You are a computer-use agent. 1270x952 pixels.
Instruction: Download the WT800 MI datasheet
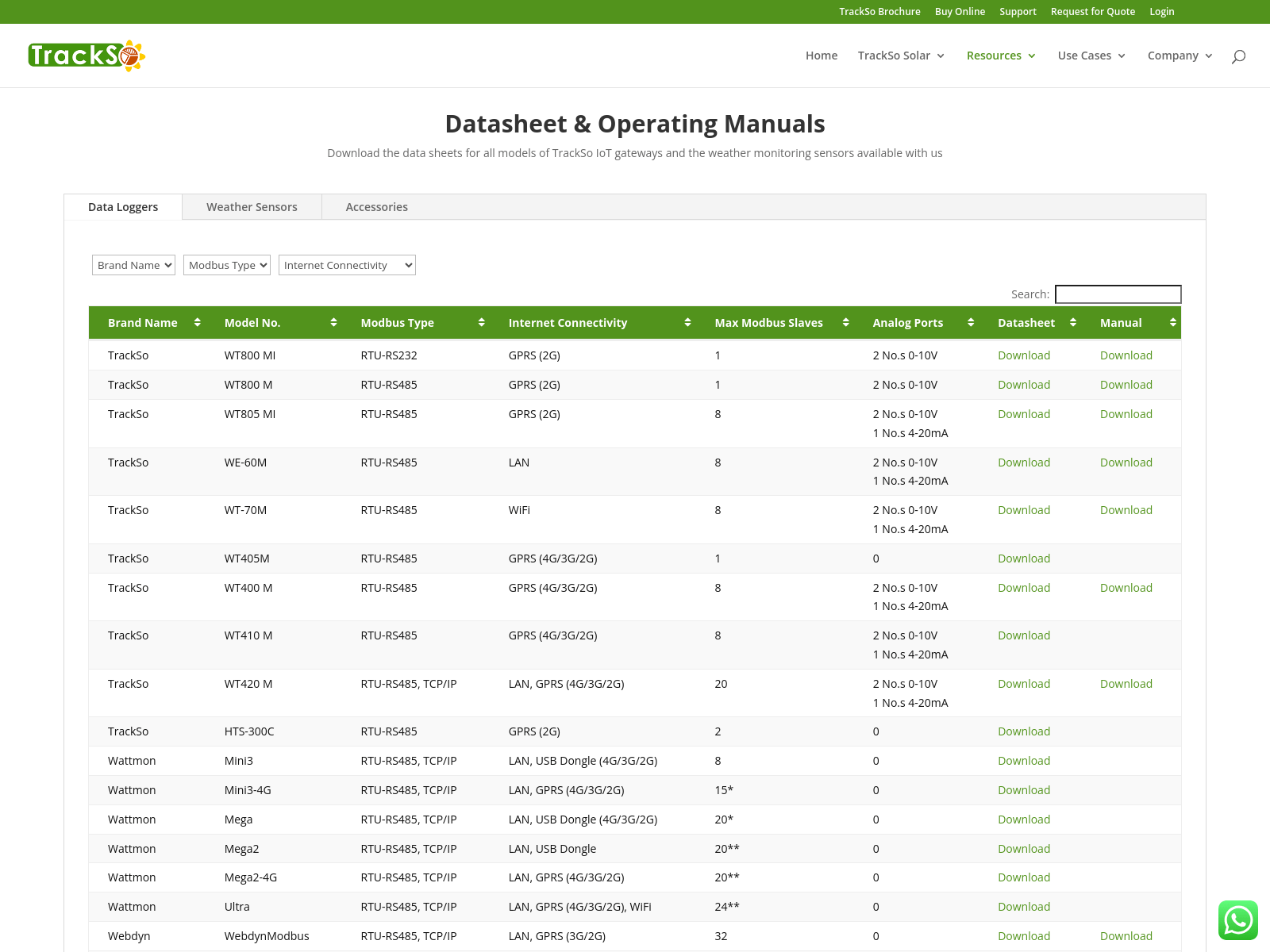1024,355
